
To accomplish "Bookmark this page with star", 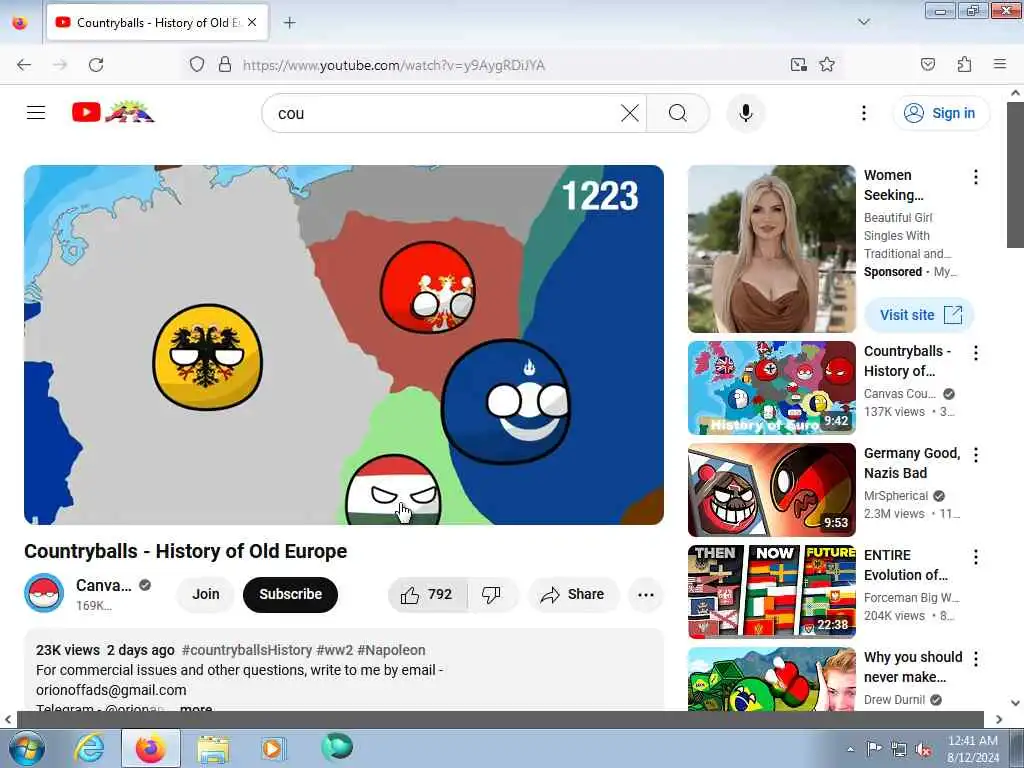I will [827, 65].
